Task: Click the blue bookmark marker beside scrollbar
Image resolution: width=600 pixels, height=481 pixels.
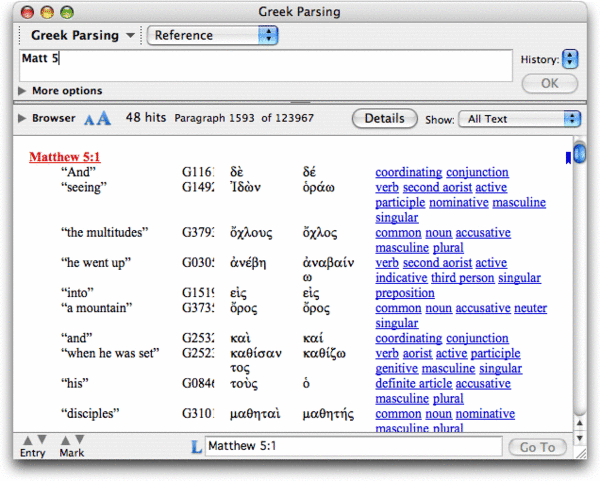Action: [568, 156]
